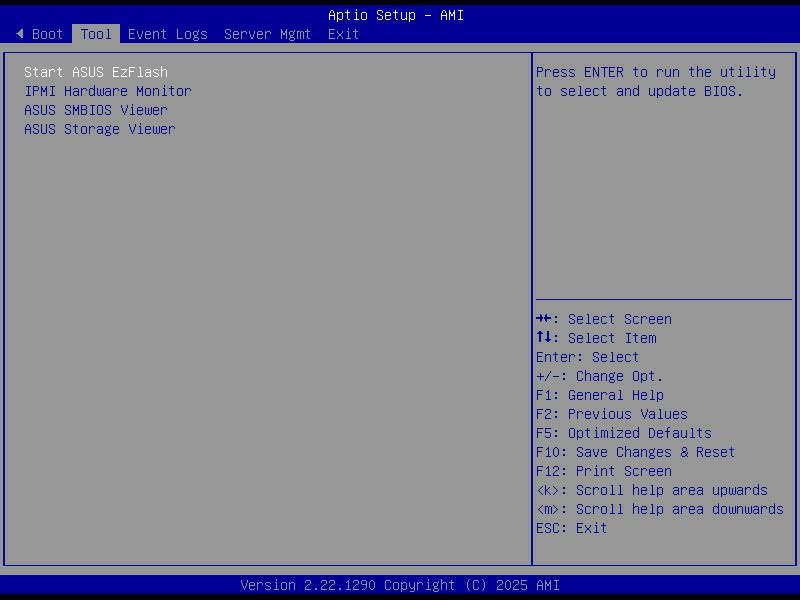Open the Event Logs tab
The height and width of the screenshot is (600, 800).
tap(167, 34)
